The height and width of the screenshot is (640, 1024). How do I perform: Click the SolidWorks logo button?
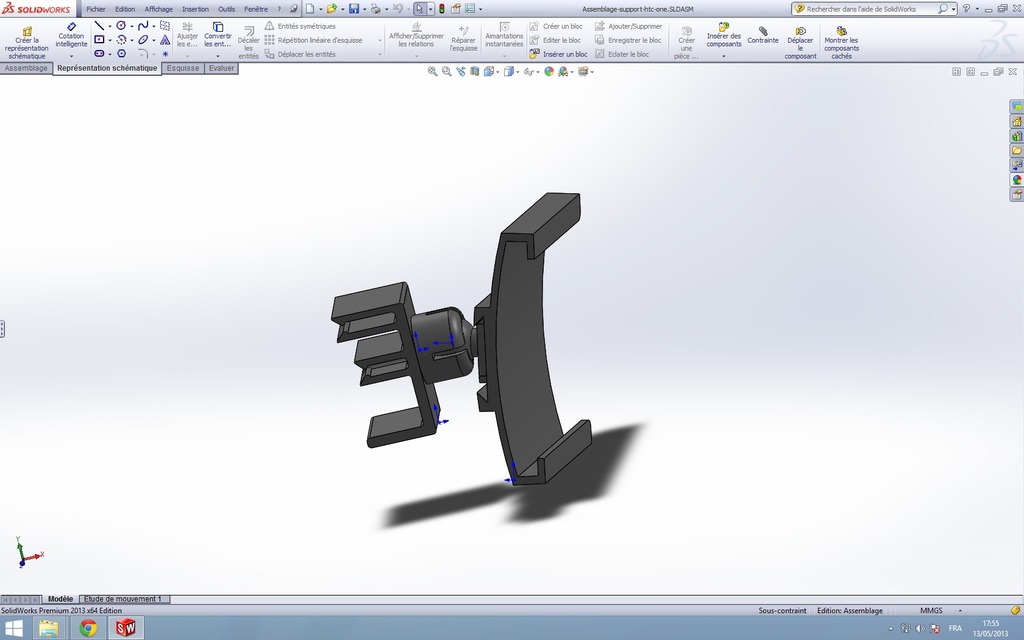[37, 9]
